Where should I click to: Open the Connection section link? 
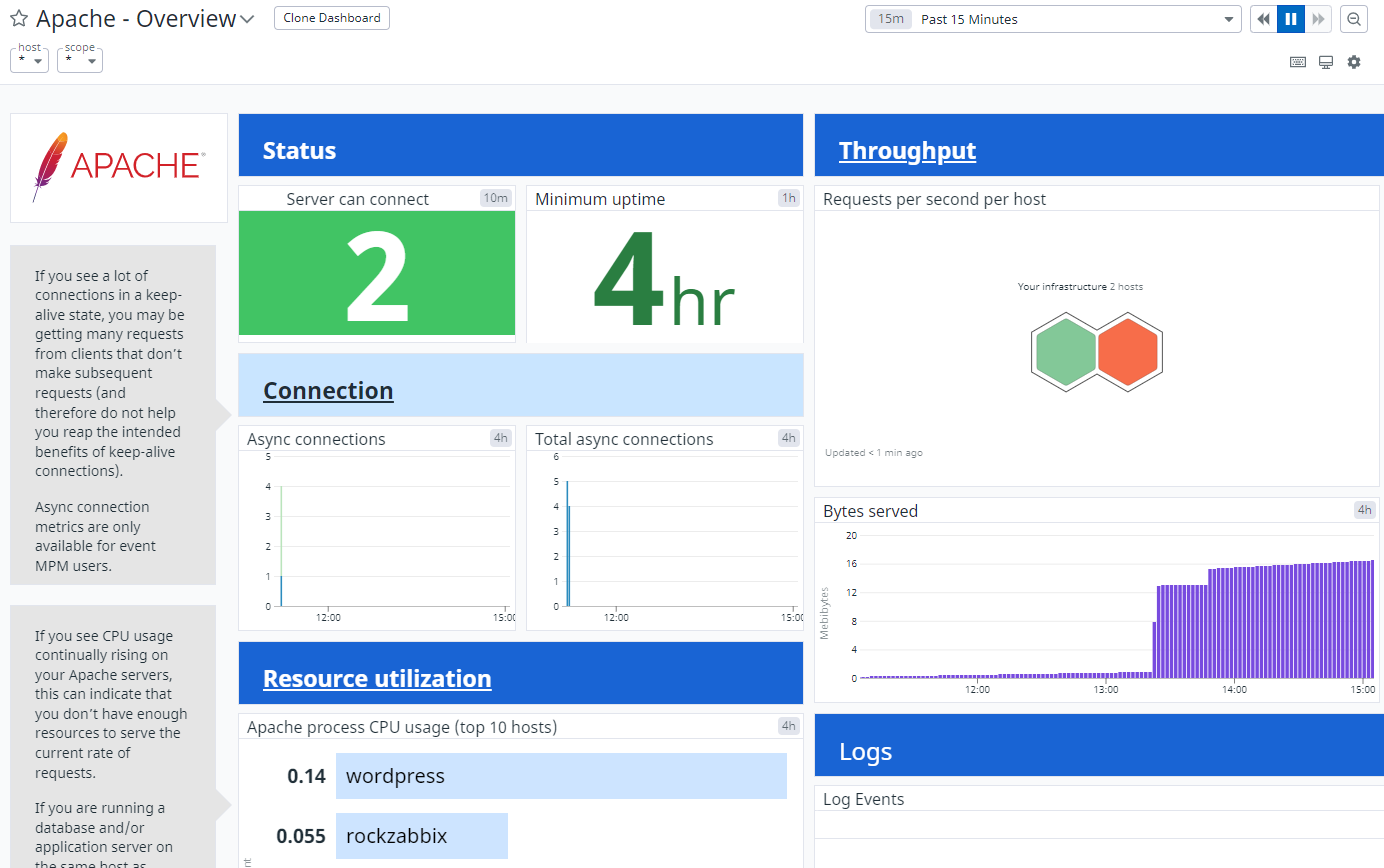pyautogui.click(x=328, y=391)
